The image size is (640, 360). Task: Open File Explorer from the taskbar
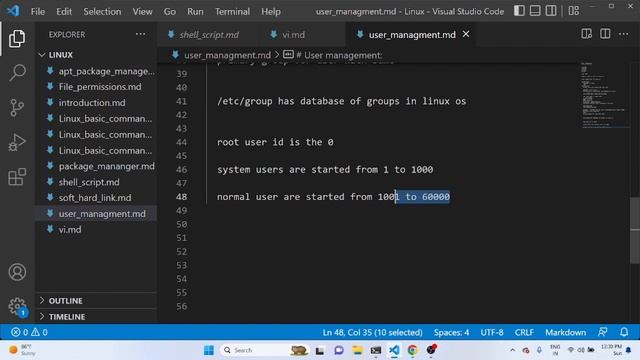(x=357, y=350)
